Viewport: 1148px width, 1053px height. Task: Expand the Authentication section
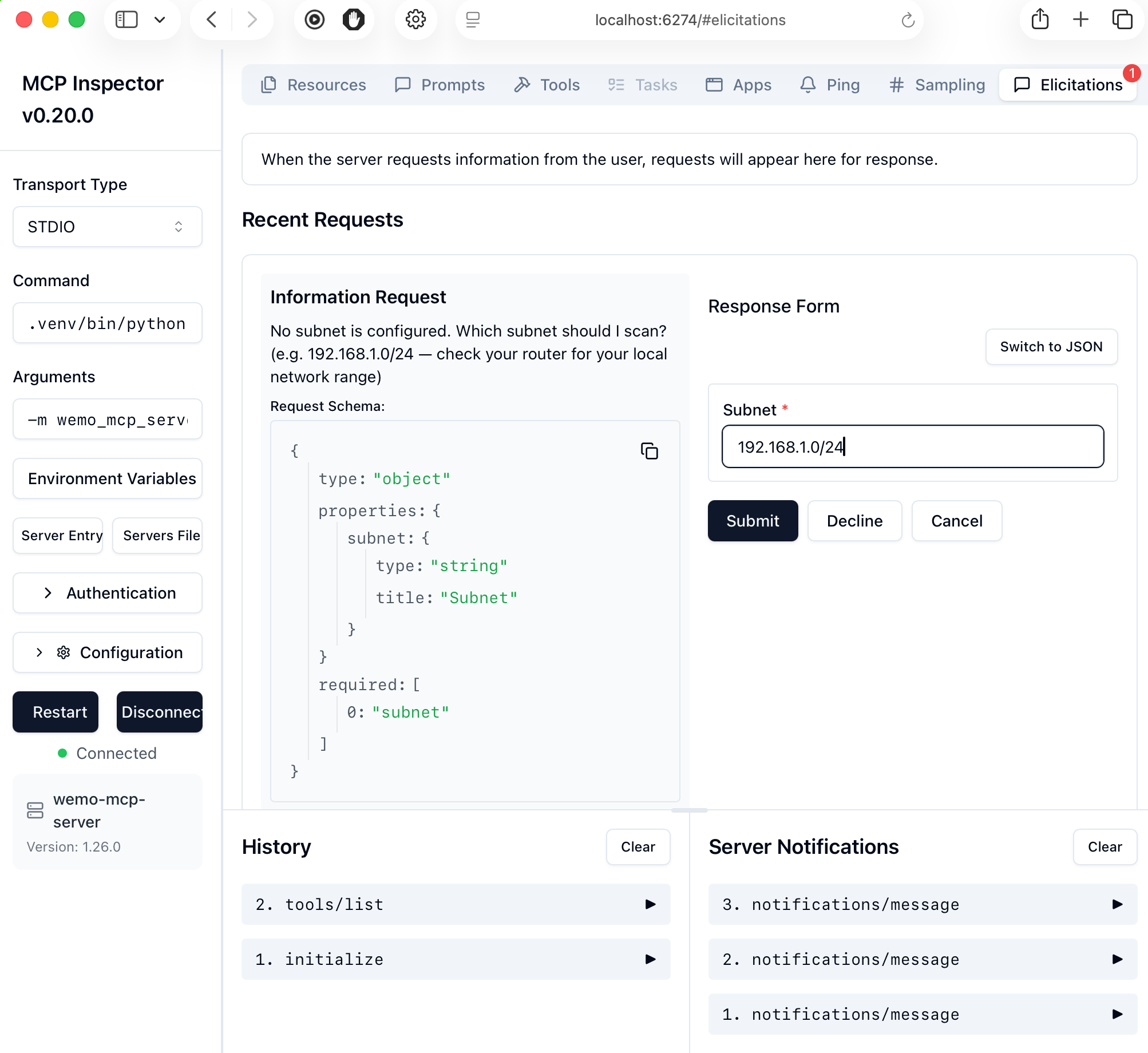click(107, 593)
